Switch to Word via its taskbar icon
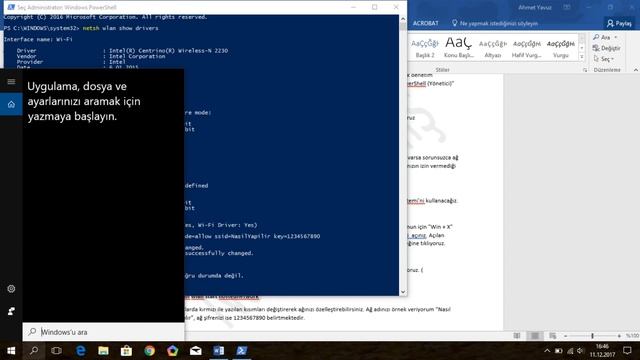The height and width of the screenshot is (360, 640). click(218, 351)
